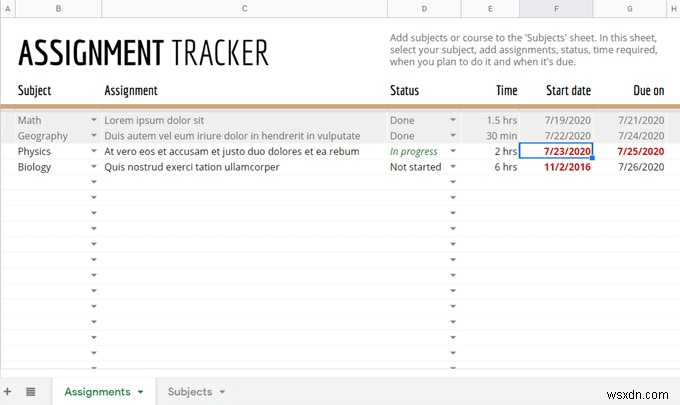
Task: Select the Assignments sheet tab
Action: coord(97,392)
